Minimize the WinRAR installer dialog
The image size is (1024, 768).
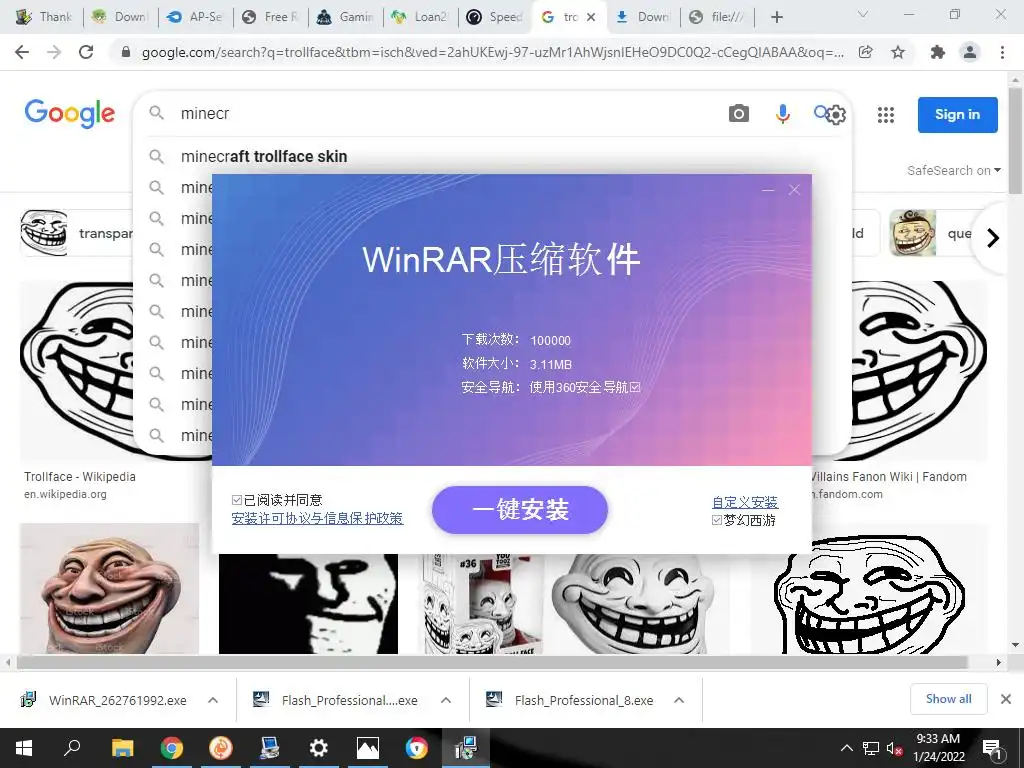[768, 190]
